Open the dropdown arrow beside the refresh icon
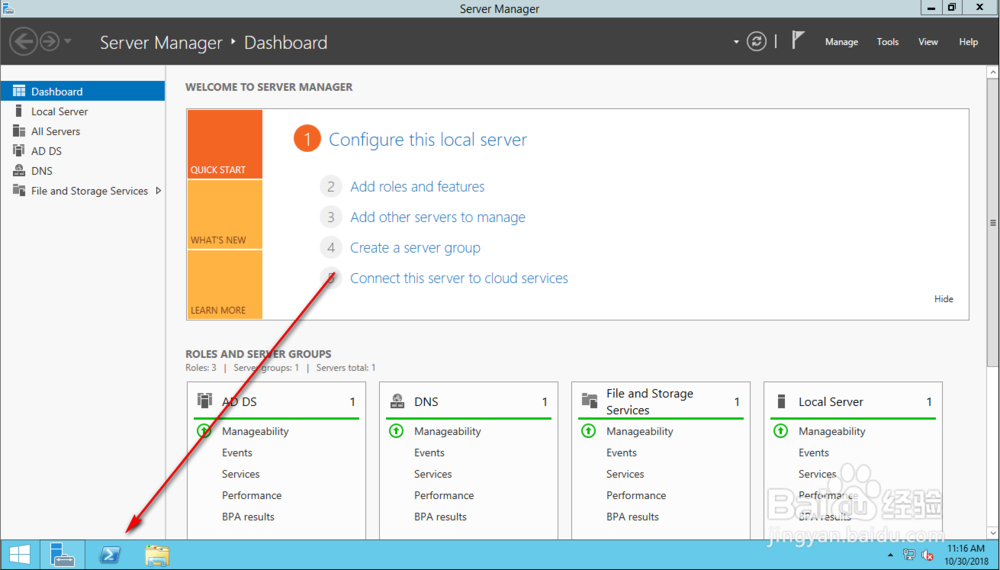1000x570 pixels. (x=736, y=42)
